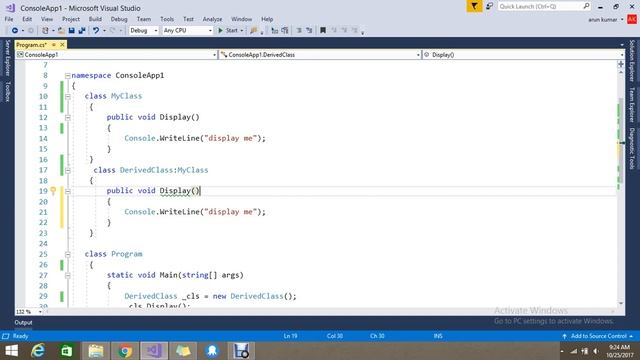Open the Server Explorer side tab
The height and width of the screenshot is (360, 640).
click(7, 58)
